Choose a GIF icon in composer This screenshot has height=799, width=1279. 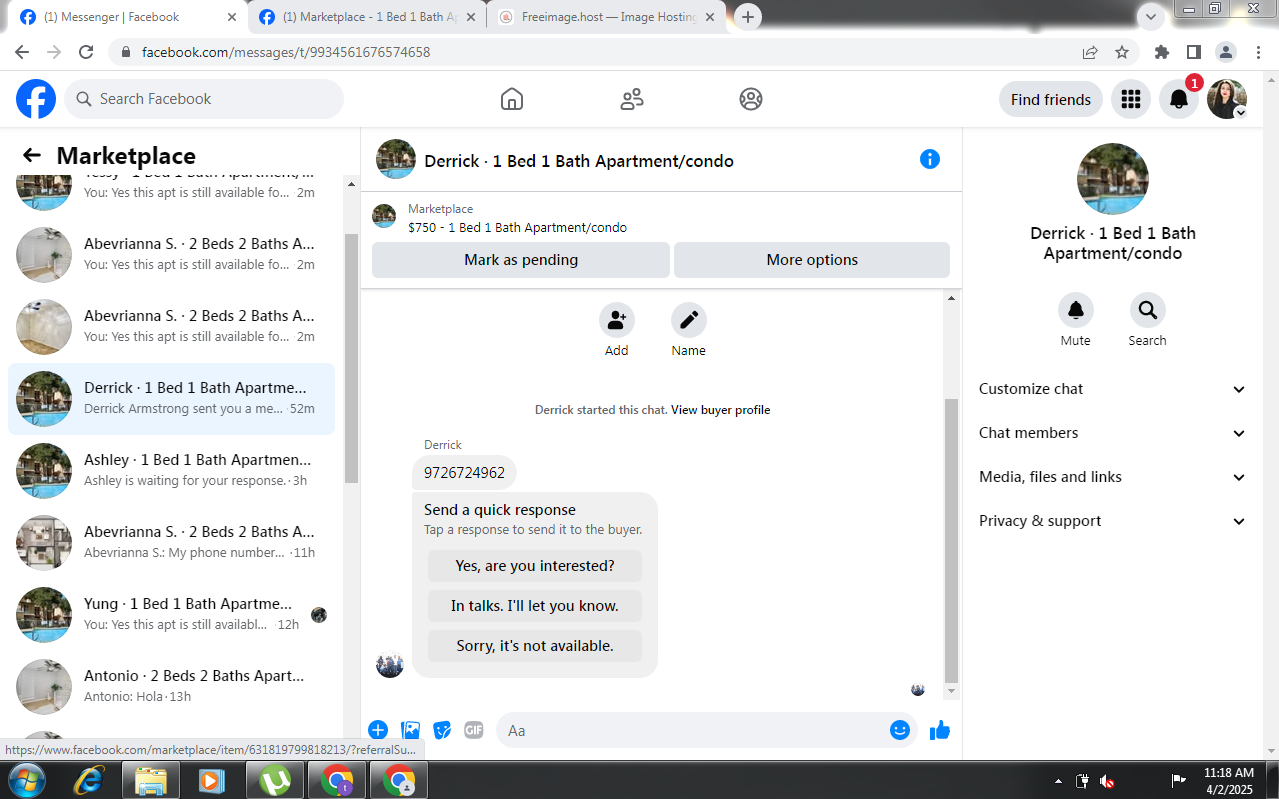coord(474,730)
